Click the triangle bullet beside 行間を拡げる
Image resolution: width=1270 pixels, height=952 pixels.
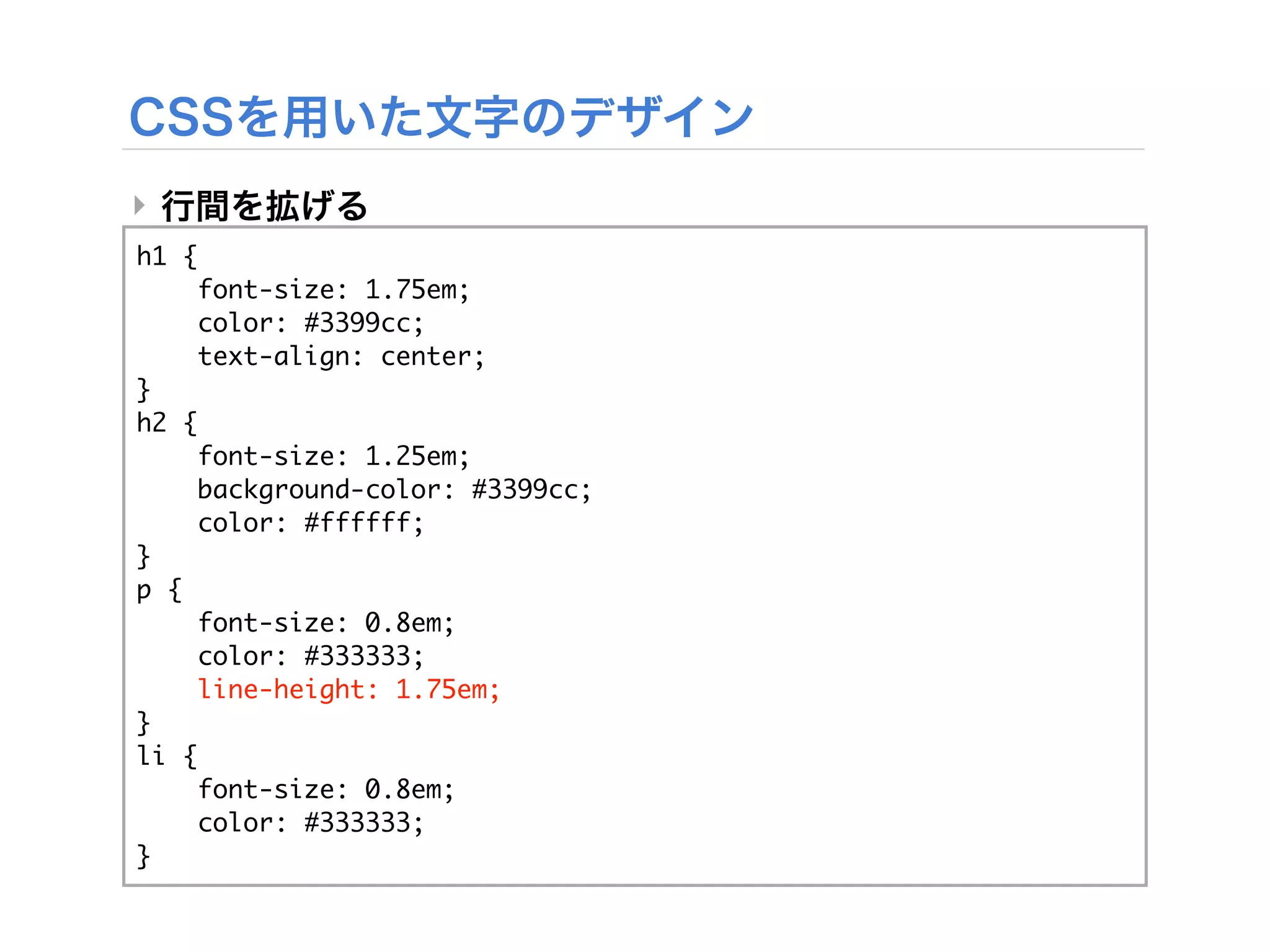click(x=140, y=205)
